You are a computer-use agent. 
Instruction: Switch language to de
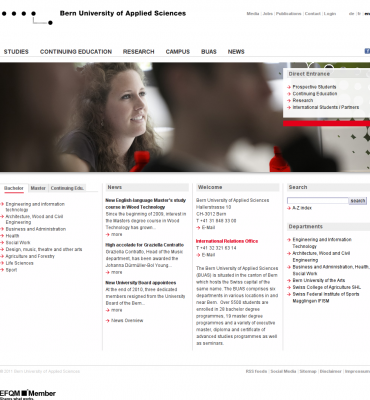[351, 14]
